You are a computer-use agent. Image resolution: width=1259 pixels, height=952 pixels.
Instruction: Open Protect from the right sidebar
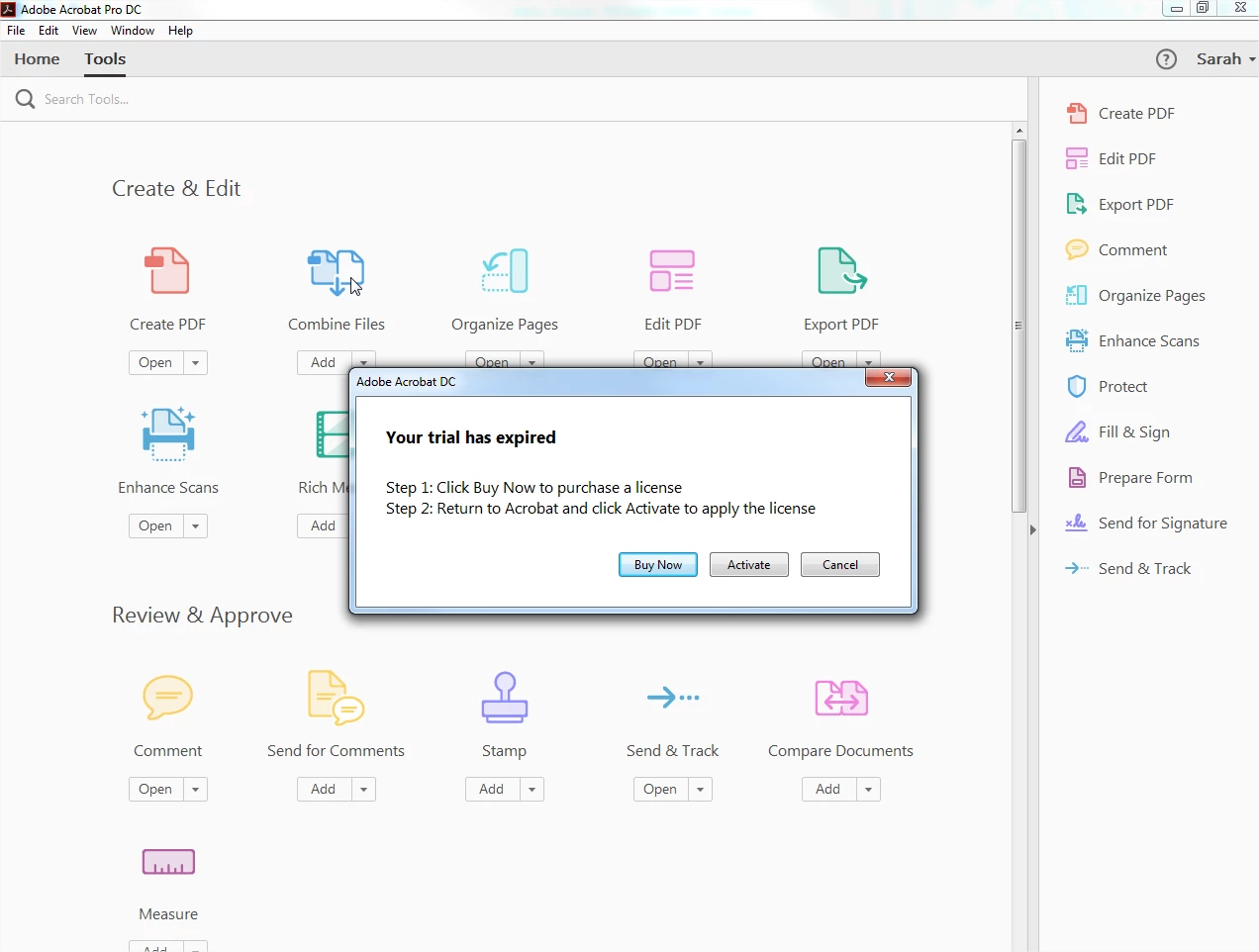(x=1107, y=386)
